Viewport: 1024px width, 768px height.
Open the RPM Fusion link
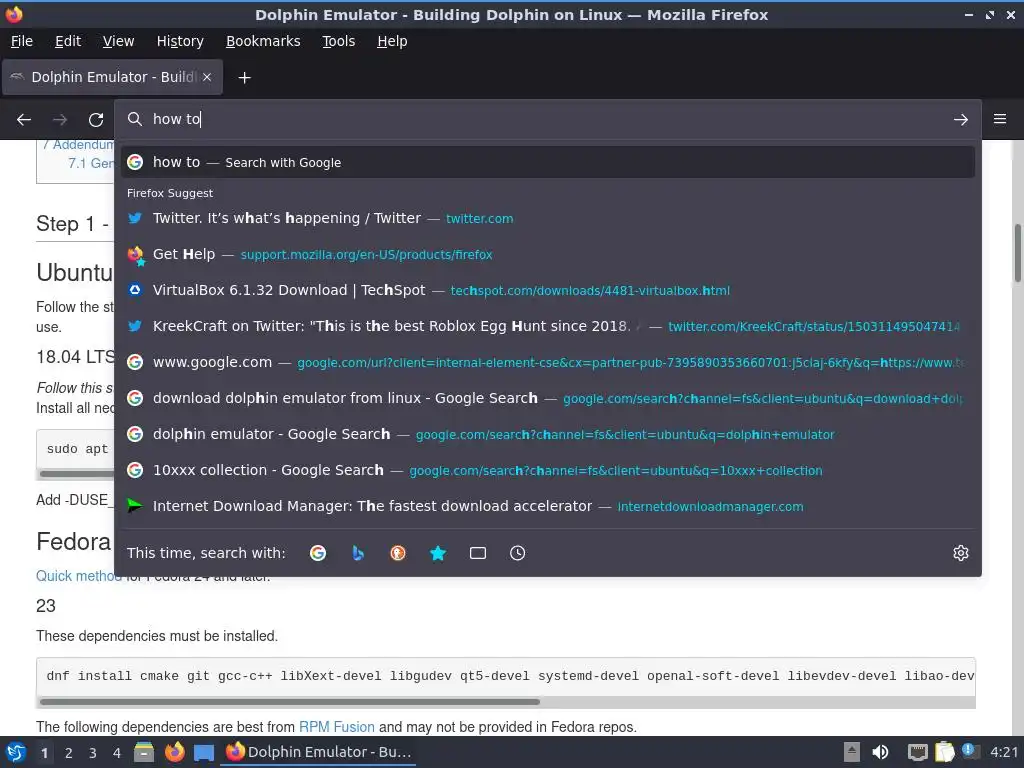pyautogui.click(x=336, y=727)
